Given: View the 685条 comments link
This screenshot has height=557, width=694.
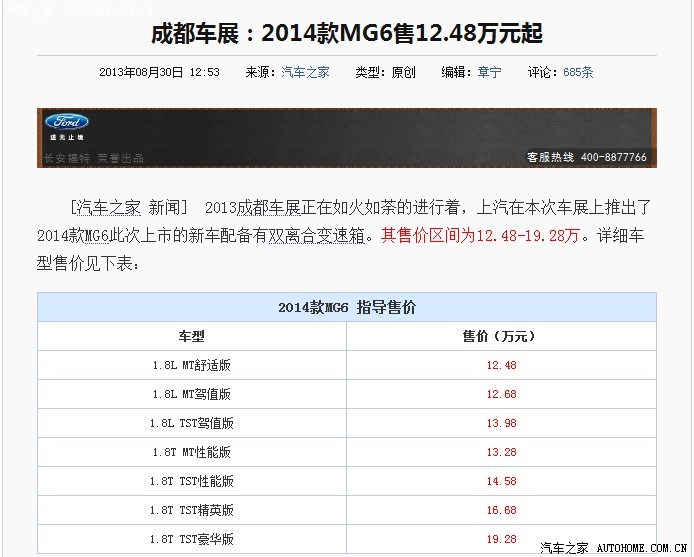Looking at the screenshot, I should coord(578,73).
